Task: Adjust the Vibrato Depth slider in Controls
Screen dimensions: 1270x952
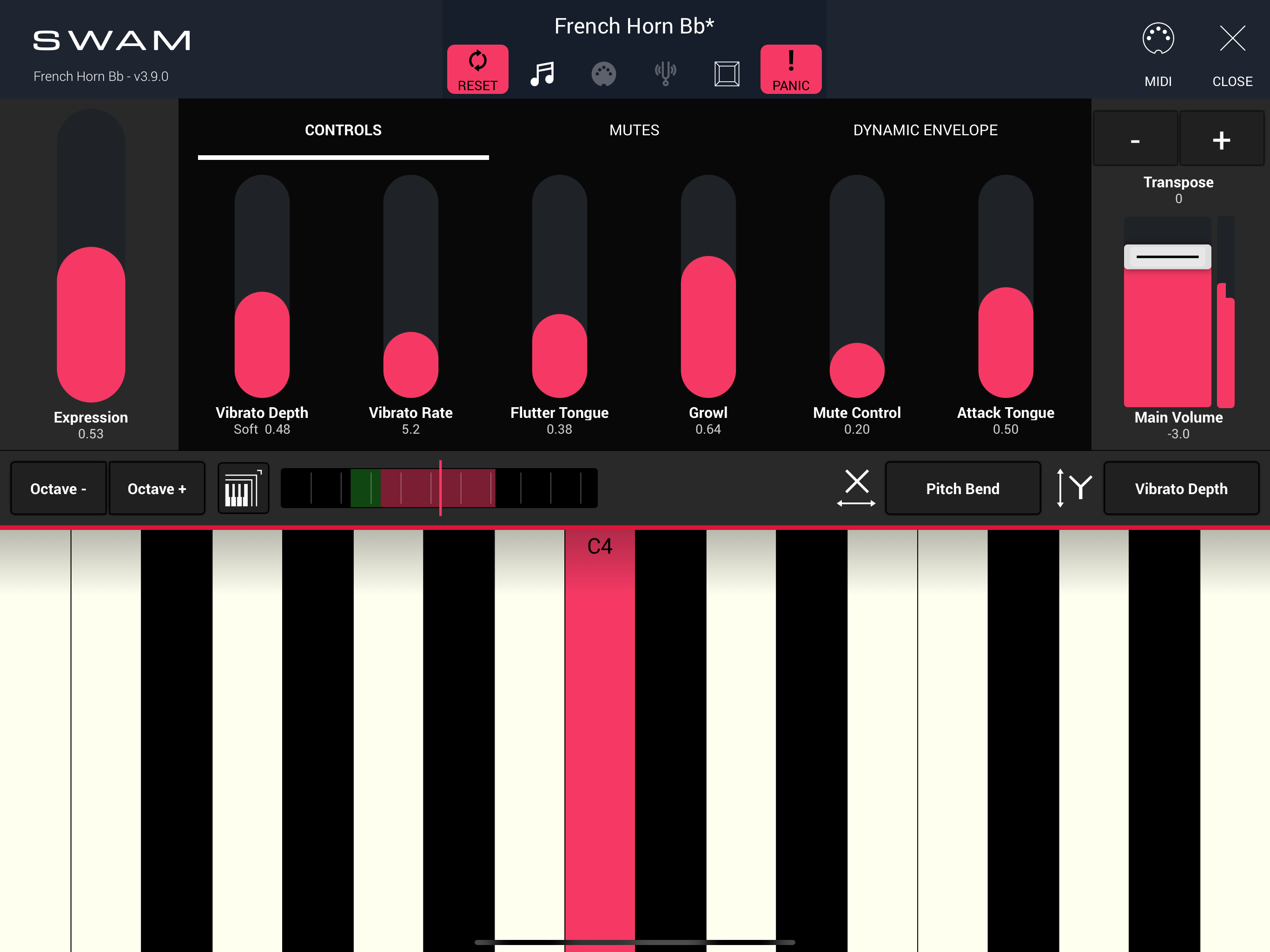Action: click(x=262, y=286)
